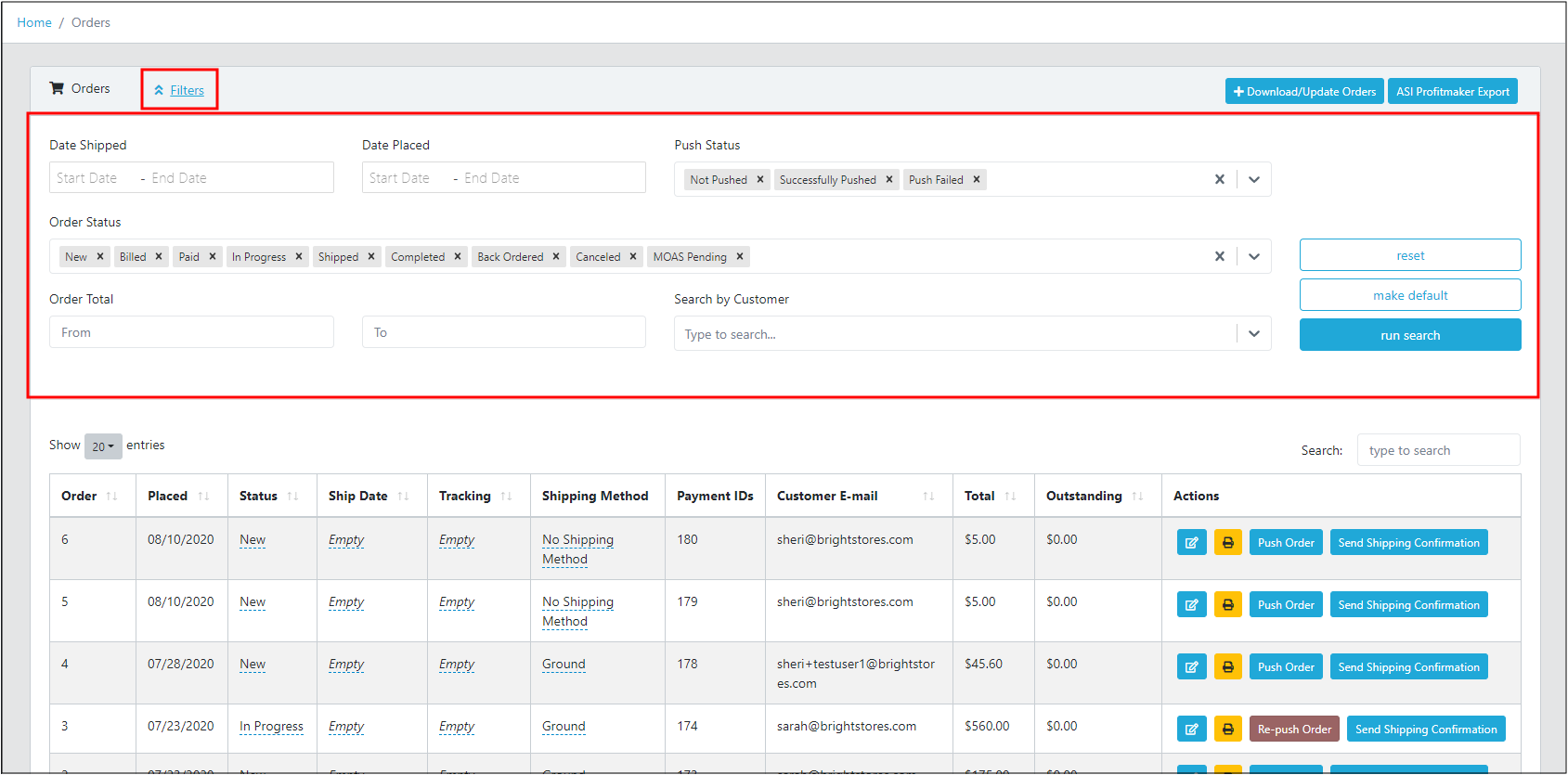Click Re-push Order for order 3

coord(1294,730)
